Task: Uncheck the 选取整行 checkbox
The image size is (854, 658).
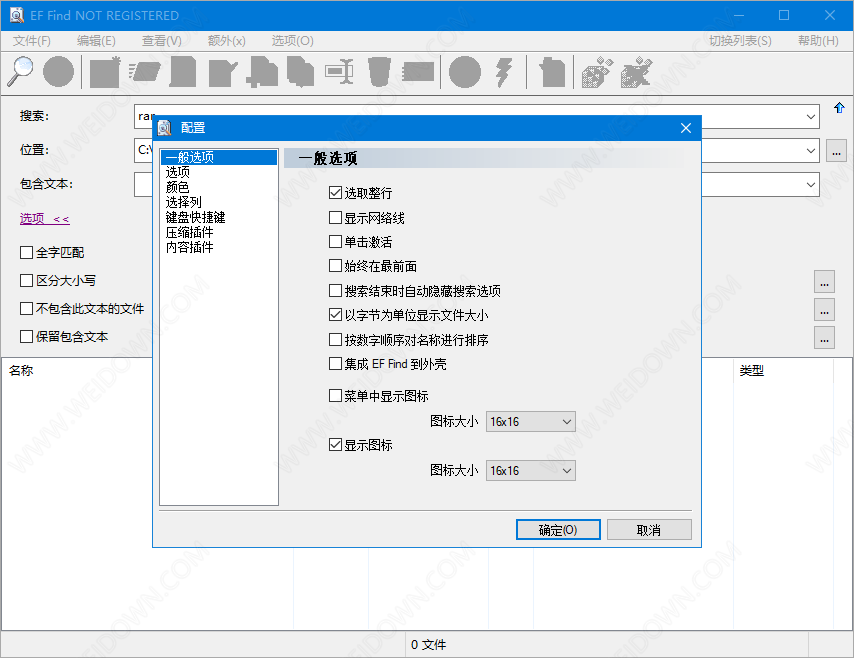Action: pos(336,193)
